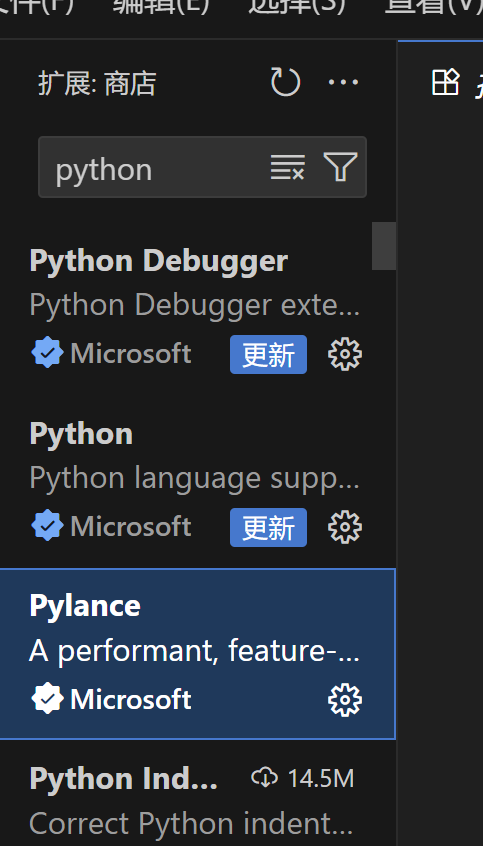Click the editor tab extensions icon
Image resolution: width=483 pixels, height=846 pixels.
pyautogui.click(x=446, y=82)
